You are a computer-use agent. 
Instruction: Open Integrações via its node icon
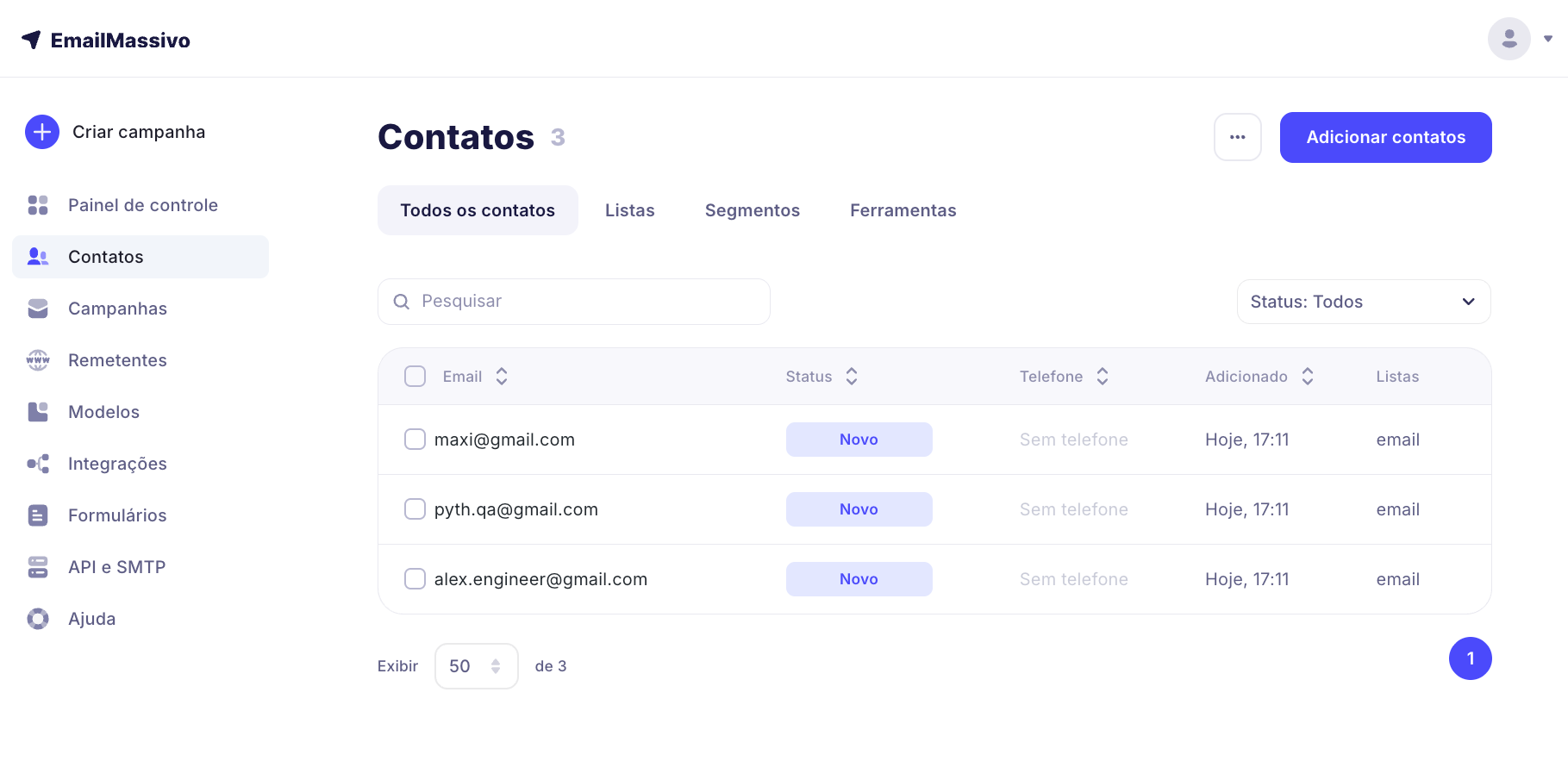tap(38, 464)
